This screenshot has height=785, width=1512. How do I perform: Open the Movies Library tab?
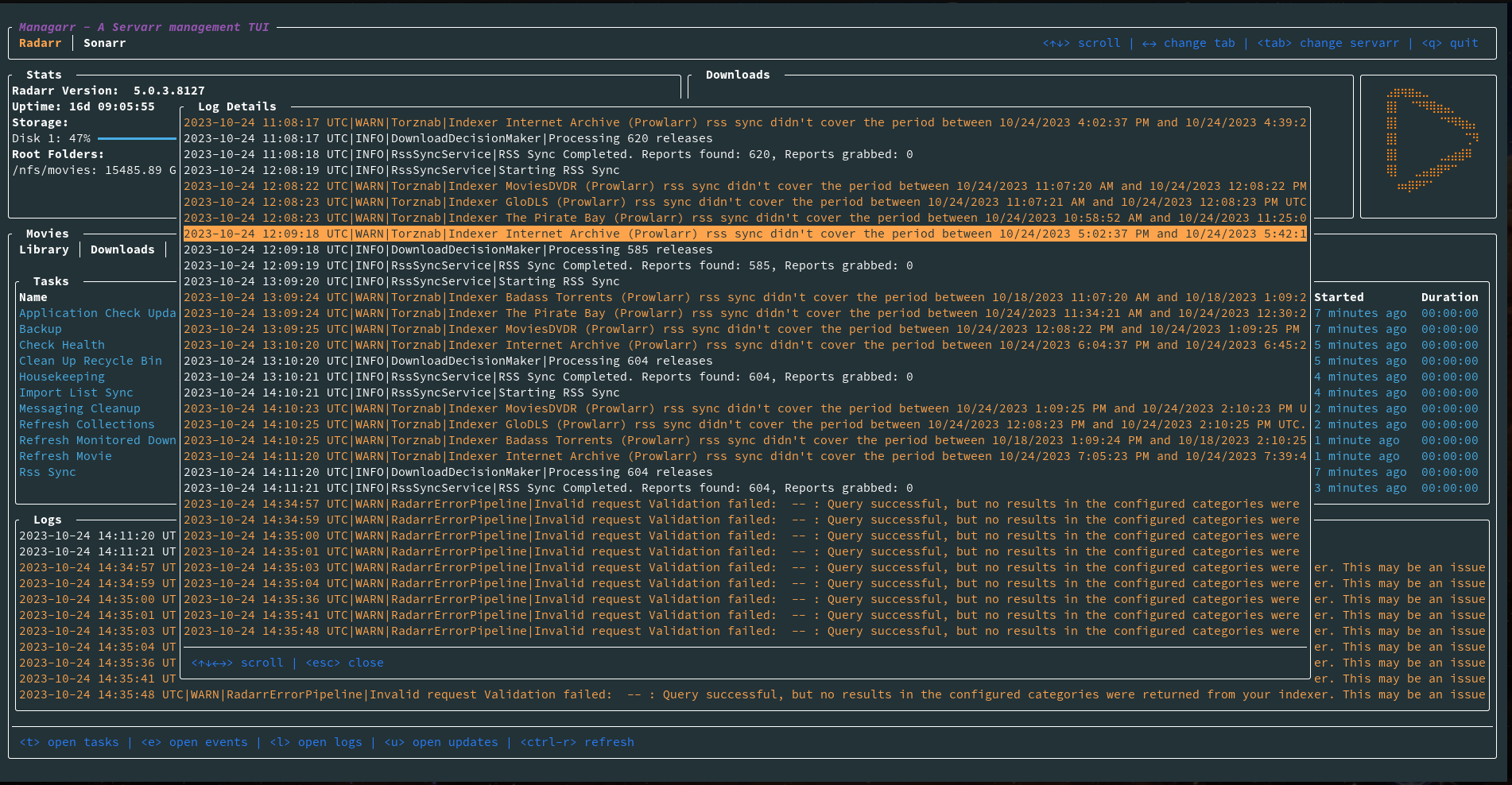pyautogui.click(x=44, y=249)
